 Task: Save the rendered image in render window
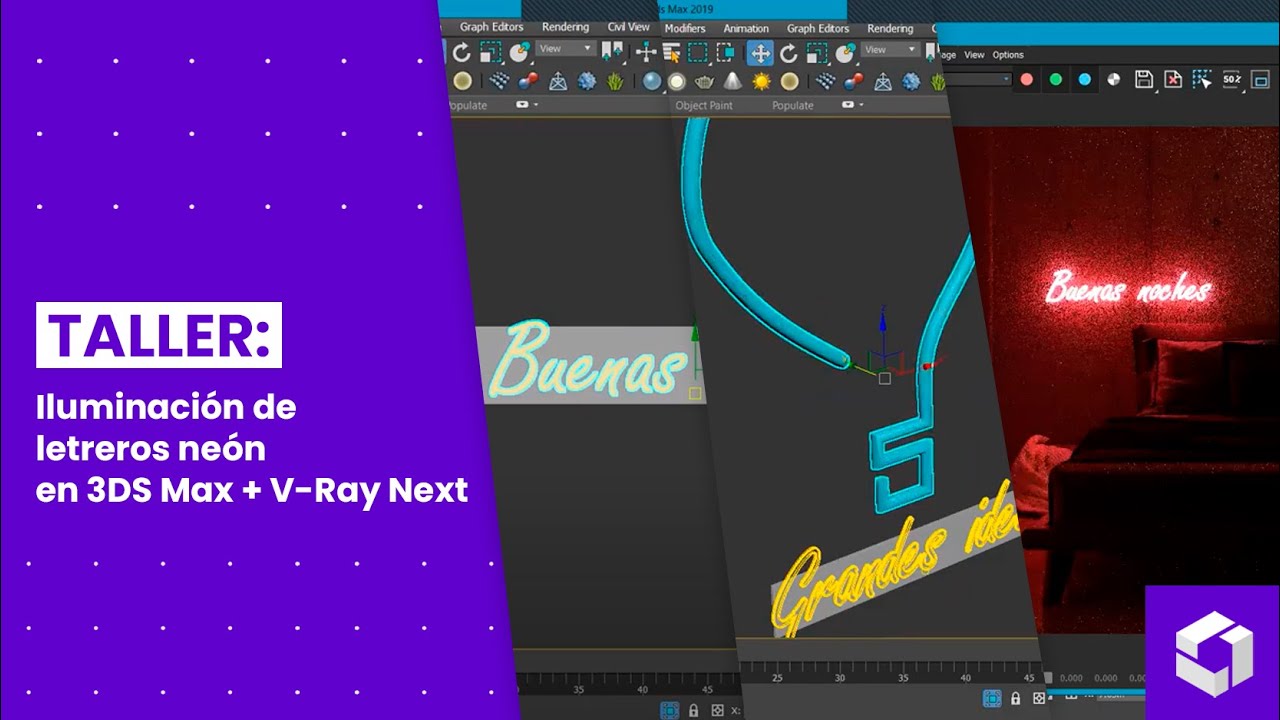tap(1144, 79)
